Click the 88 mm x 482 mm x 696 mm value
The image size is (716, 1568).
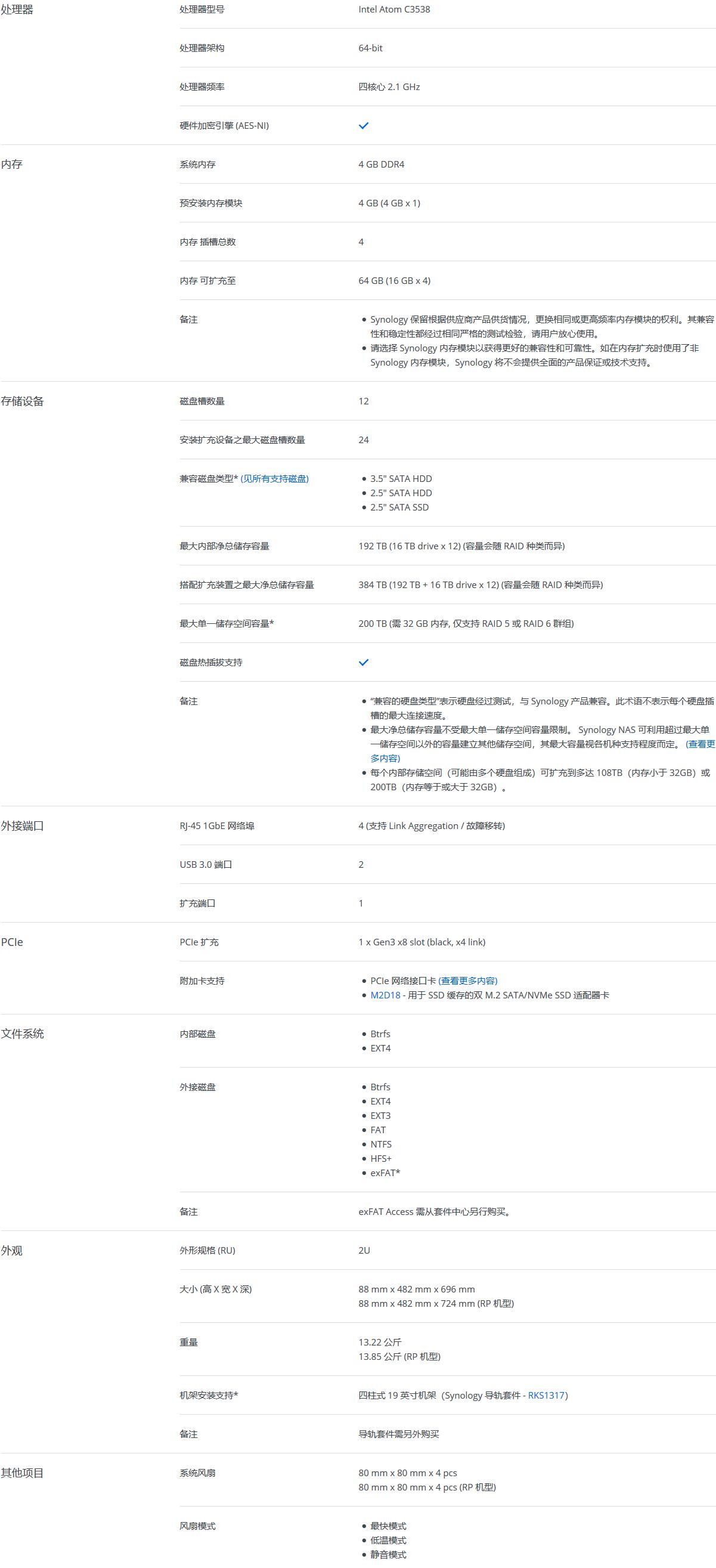pos(417,1289)
